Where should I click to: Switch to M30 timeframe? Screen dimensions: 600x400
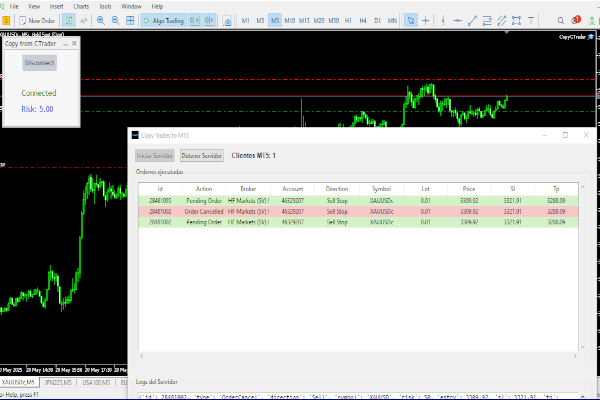[x=334, y=21]
